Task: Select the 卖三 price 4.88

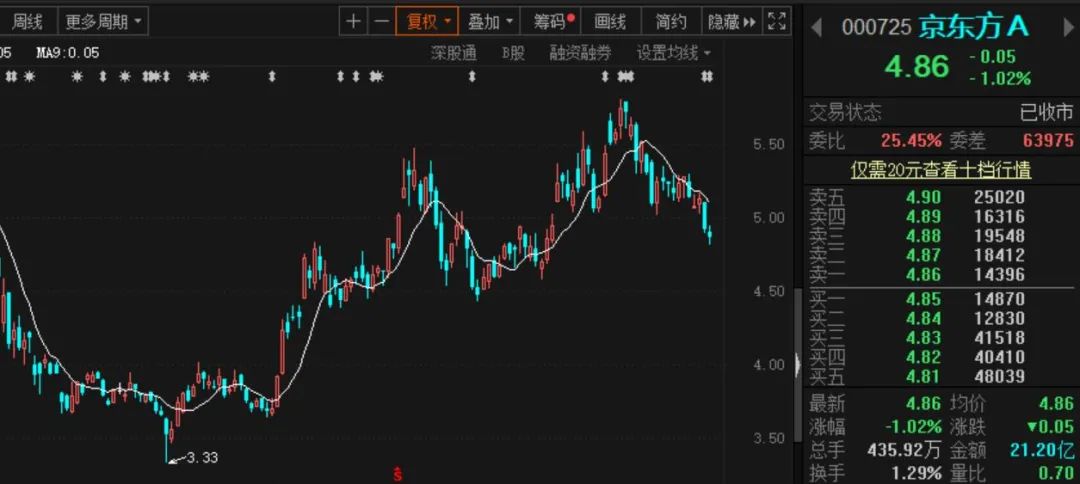Action: click(923, 236)
